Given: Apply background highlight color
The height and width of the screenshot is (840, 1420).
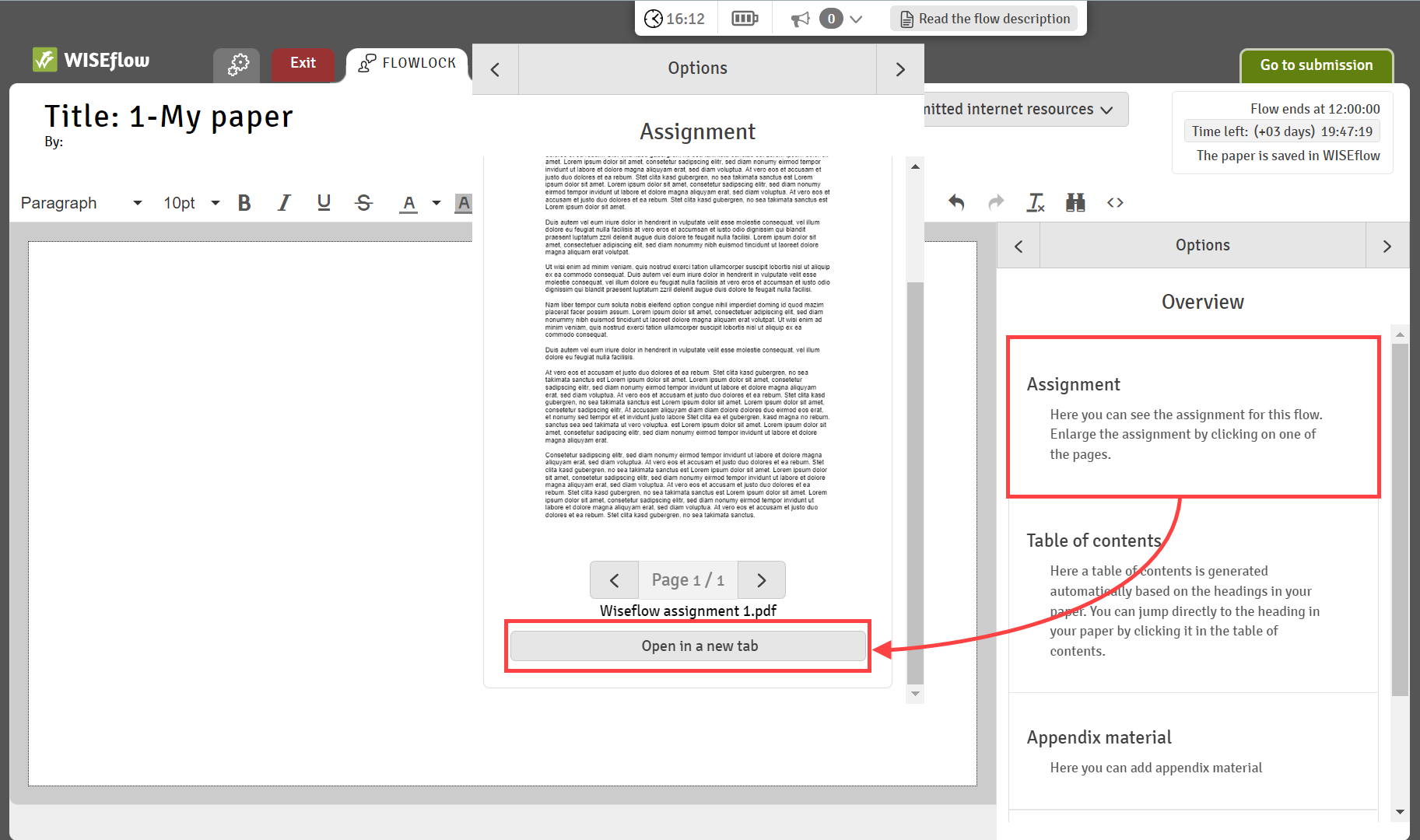Looking at the screenshot, I should 464,203.
